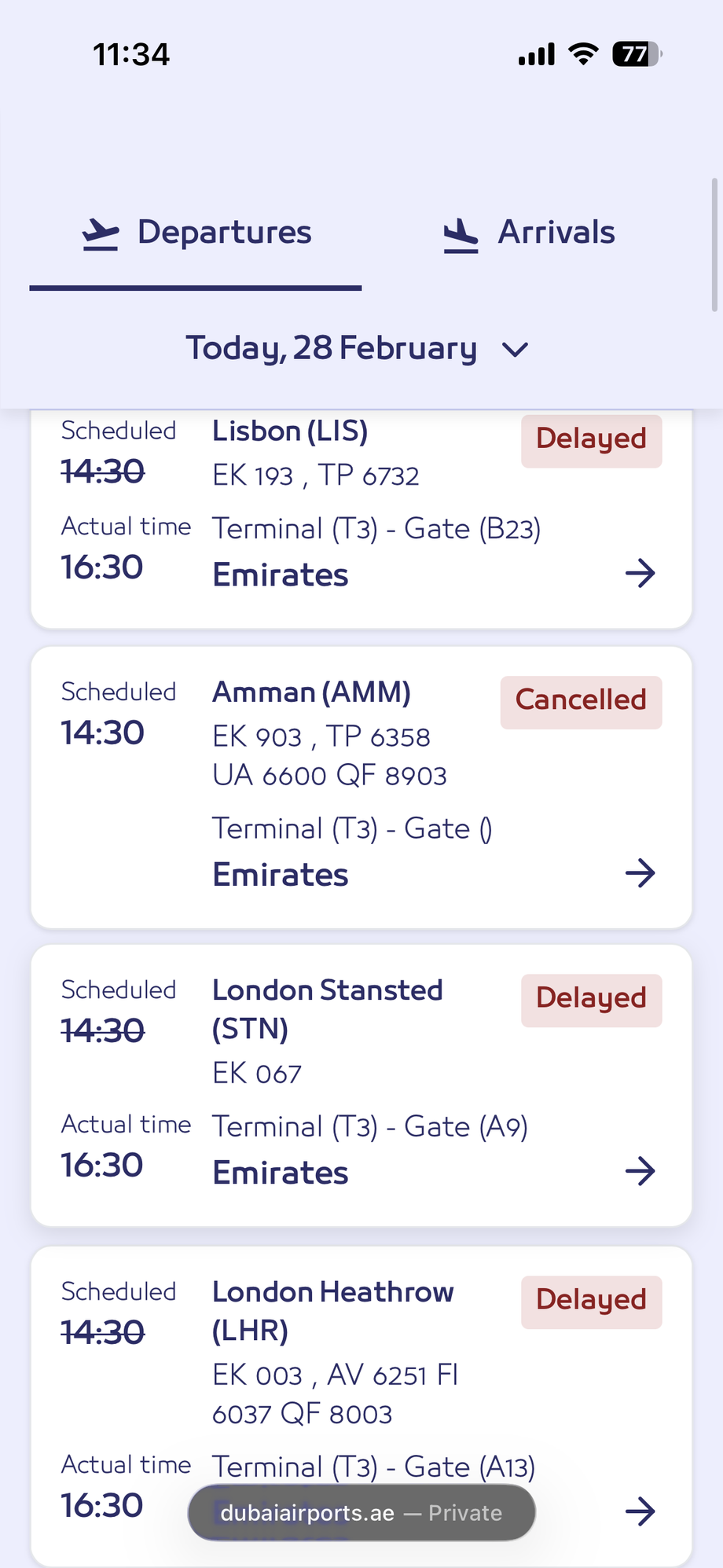Tap the Wi-Fi status icon
This screenshot has width=723, height=1568.
(583, 54)
